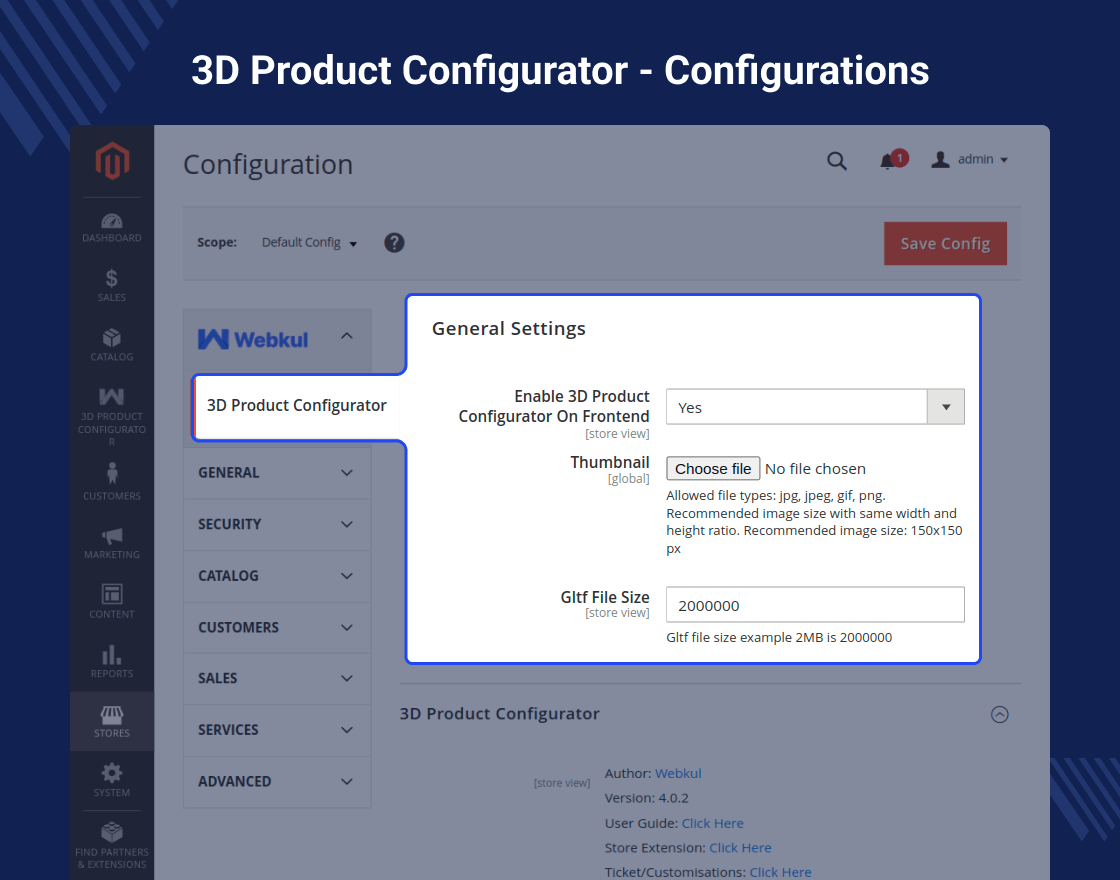
Task: Expand the Customers config menu
Action: (277, 627)
